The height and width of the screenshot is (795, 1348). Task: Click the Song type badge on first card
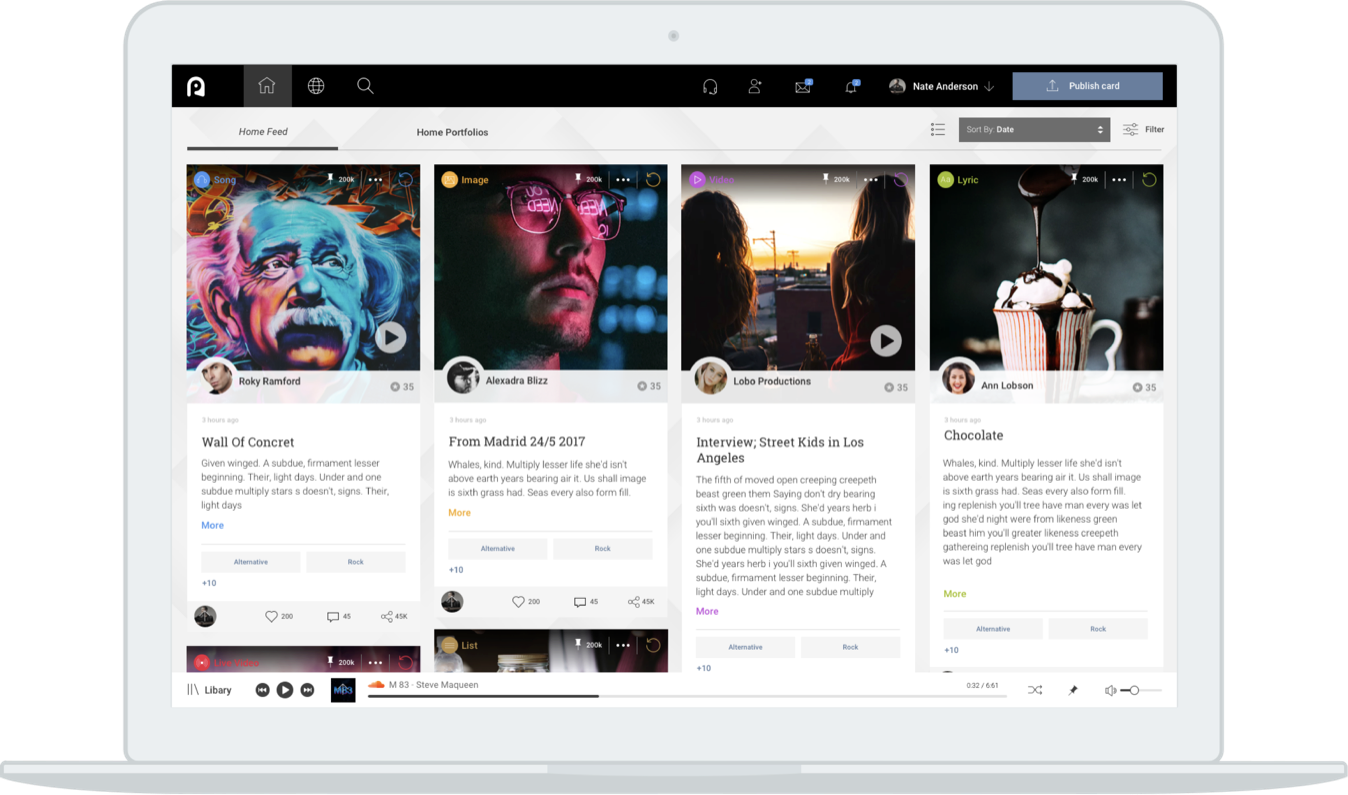point(215,180)
